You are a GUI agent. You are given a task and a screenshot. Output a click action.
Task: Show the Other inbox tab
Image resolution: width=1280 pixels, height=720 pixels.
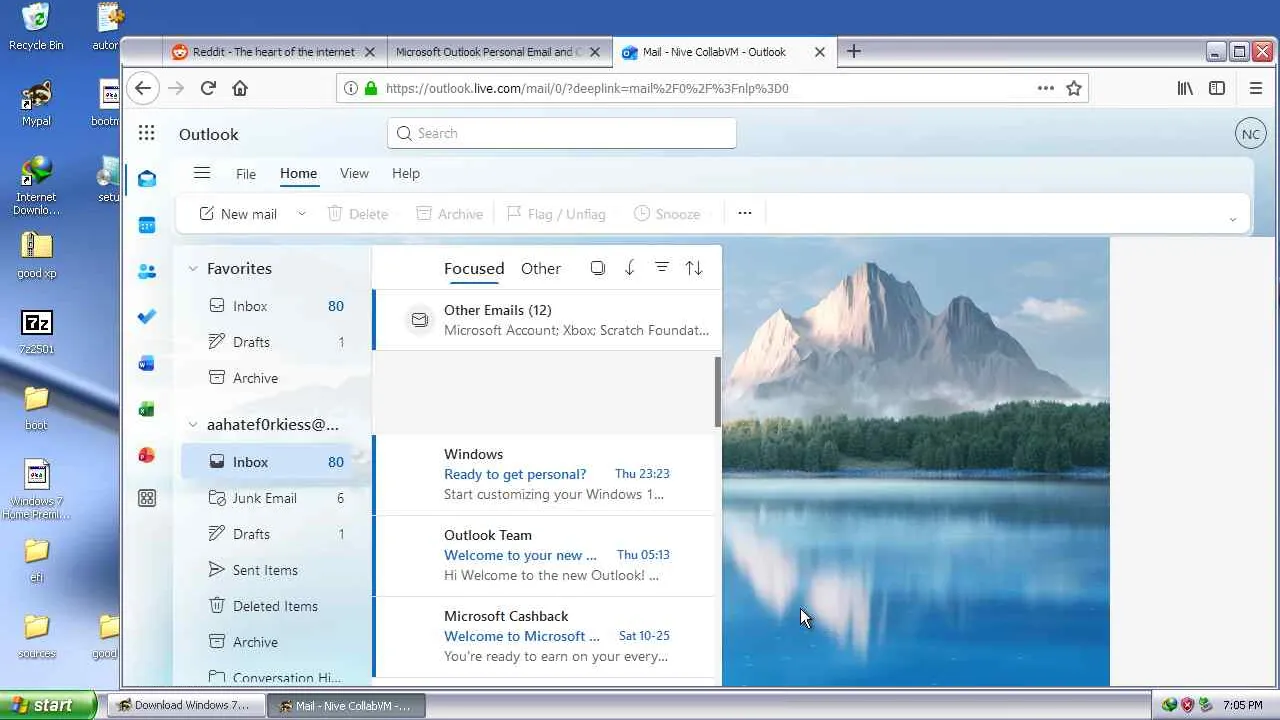click(x=541, y=268)
